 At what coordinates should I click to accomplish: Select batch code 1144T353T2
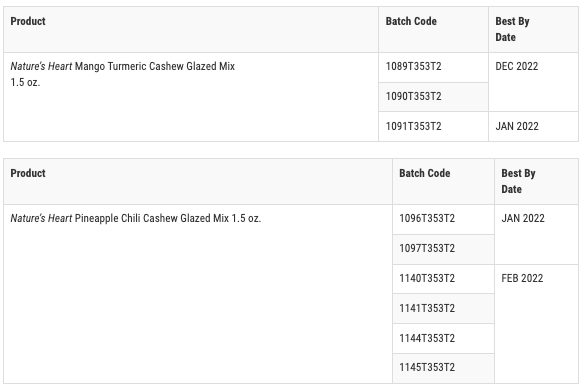(x=427, y=338)
